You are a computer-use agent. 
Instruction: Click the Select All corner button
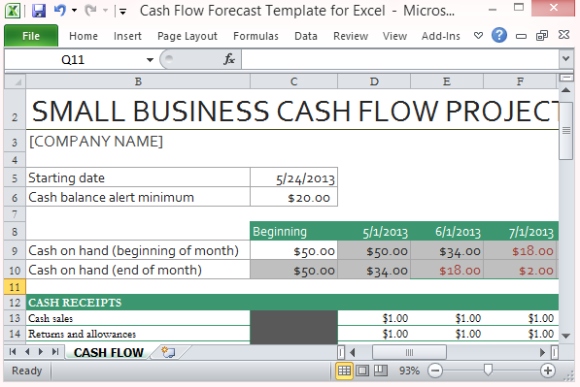(x=15, y=81)
